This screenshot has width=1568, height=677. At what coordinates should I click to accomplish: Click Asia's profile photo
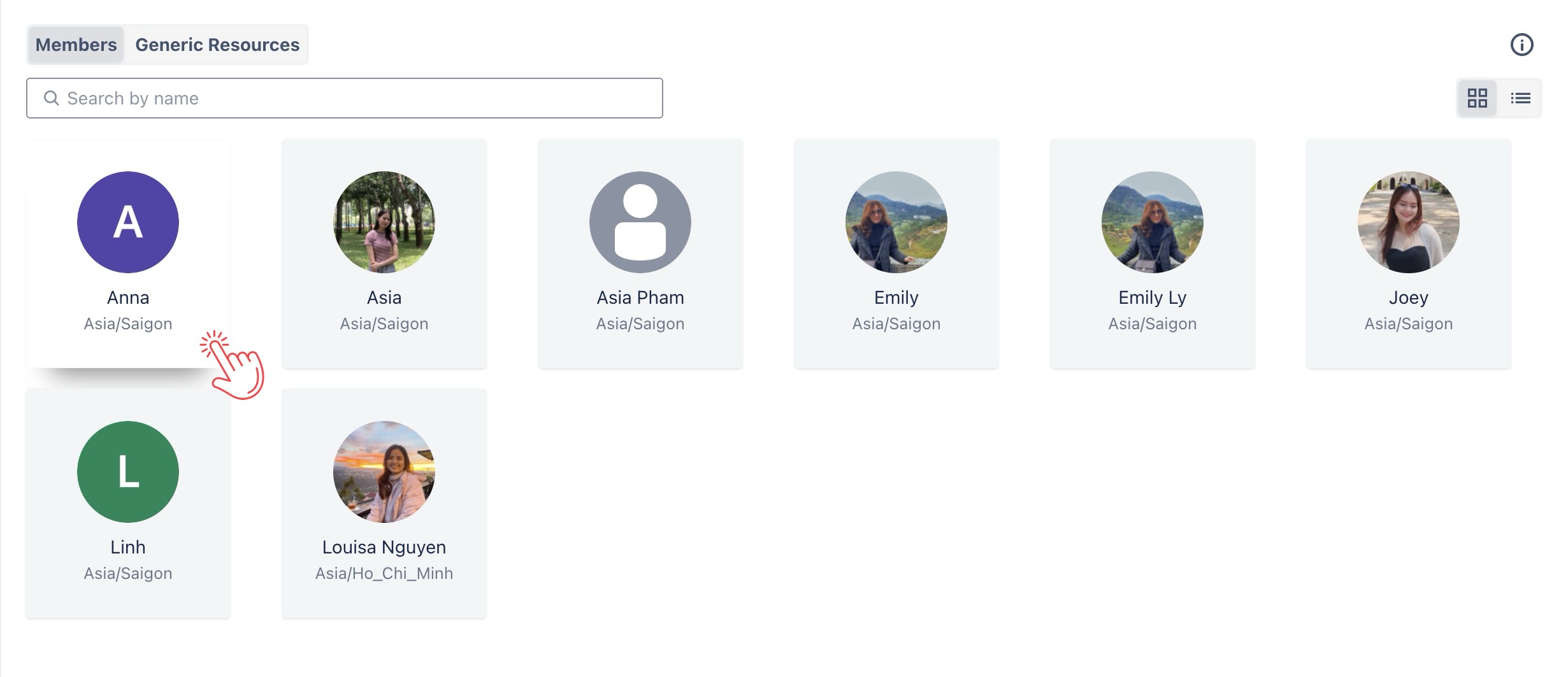tap(384, 222)
